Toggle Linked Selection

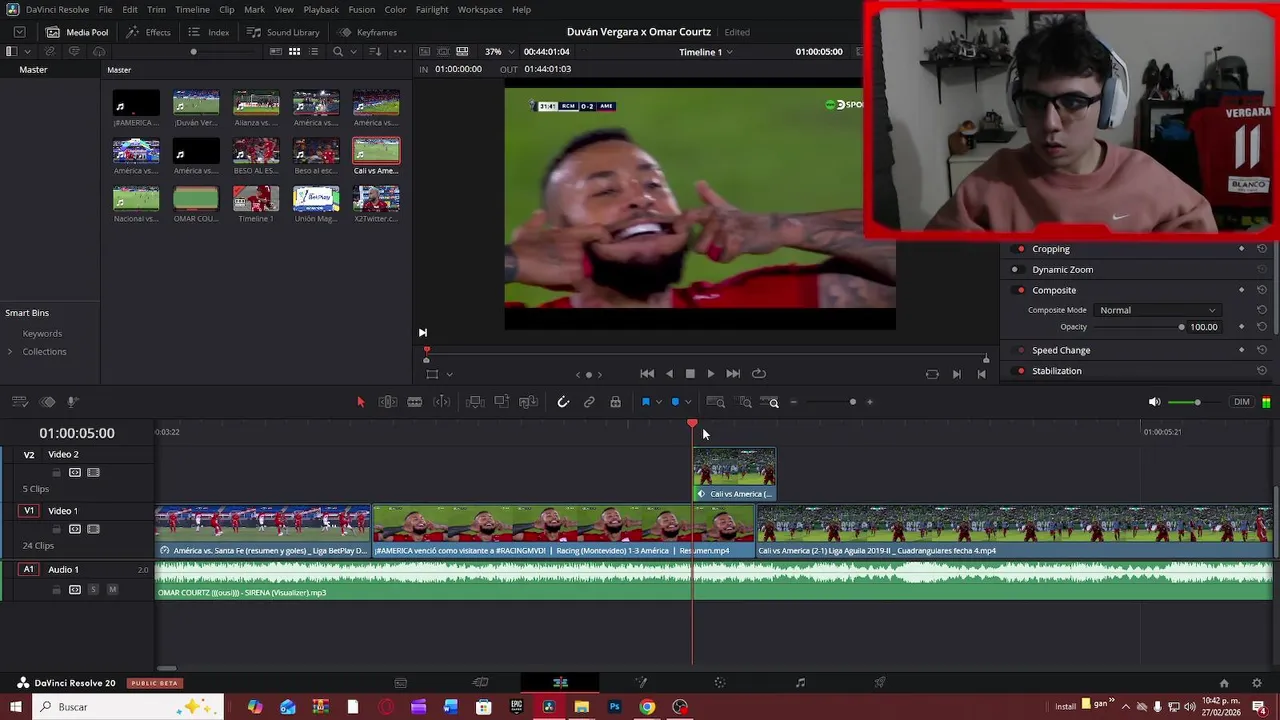pyautogui.click(x=589, y=402)
